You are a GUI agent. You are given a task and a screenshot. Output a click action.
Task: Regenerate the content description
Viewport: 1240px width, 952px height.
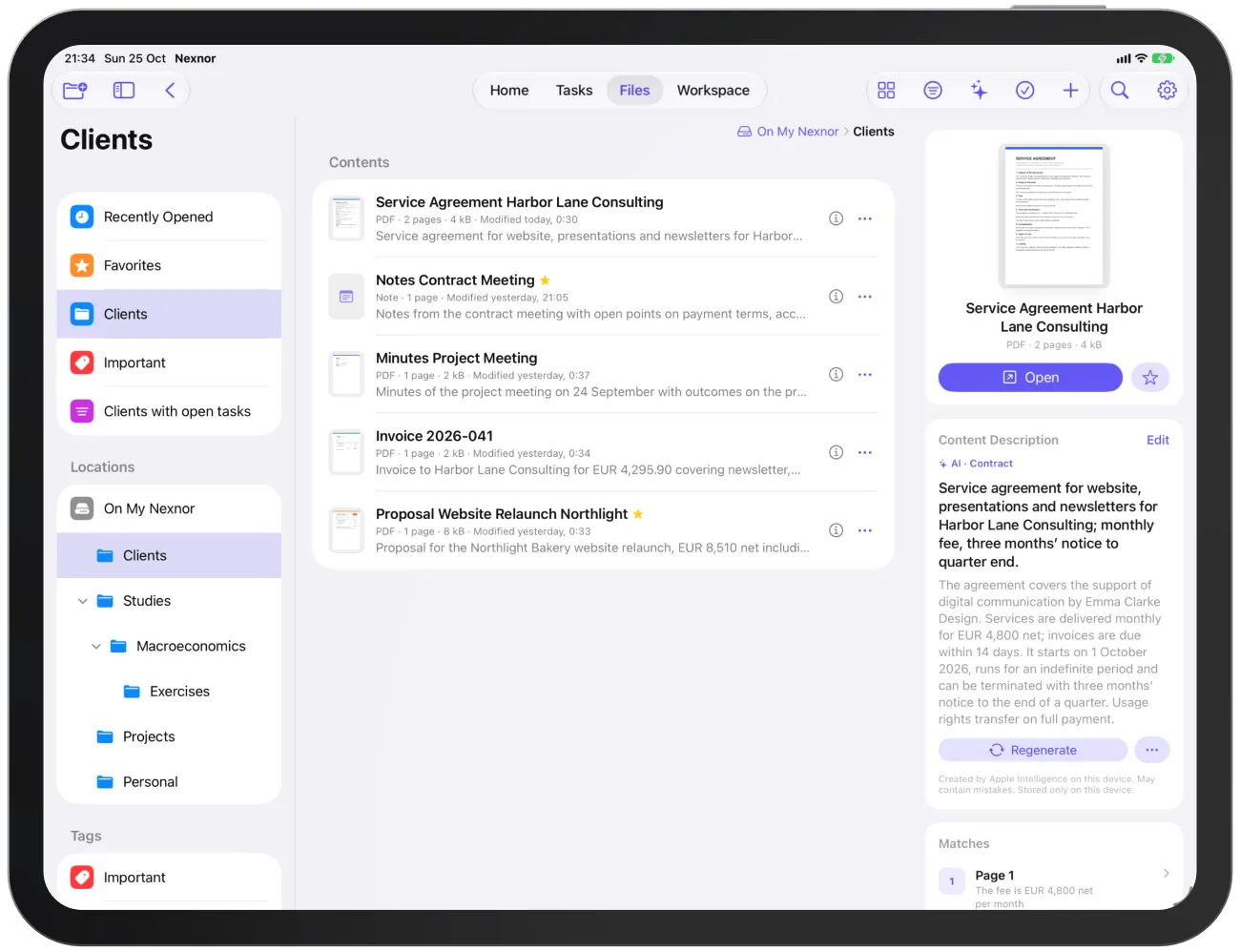(1033, 750)
